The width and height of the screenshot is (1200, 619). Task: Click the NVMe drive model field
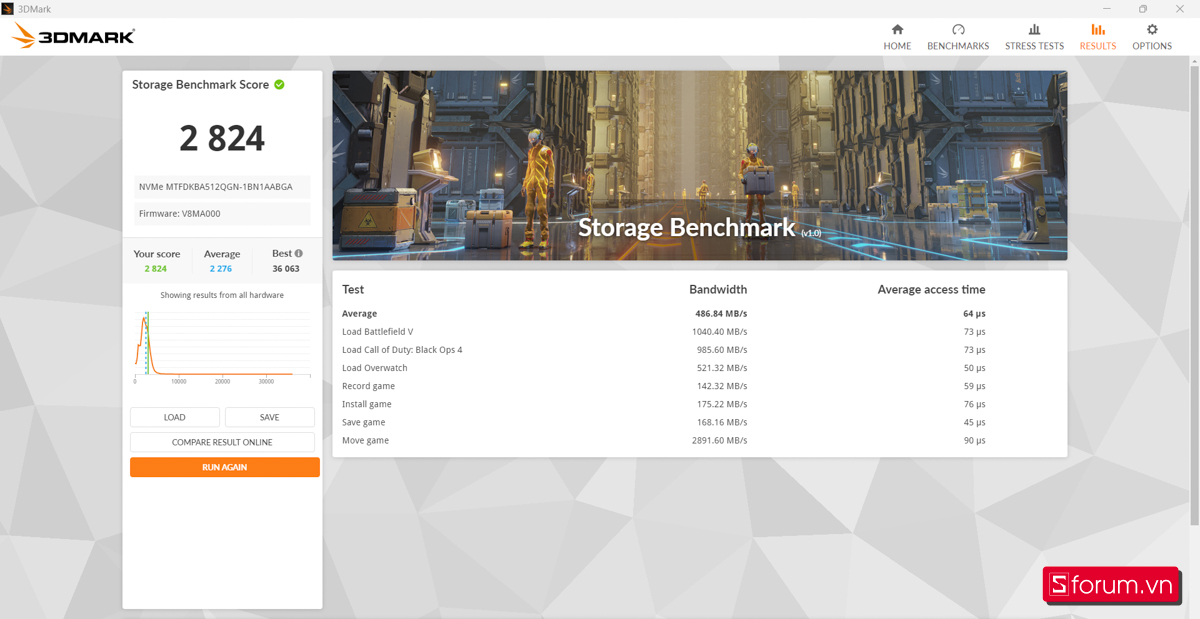[222, 187]
